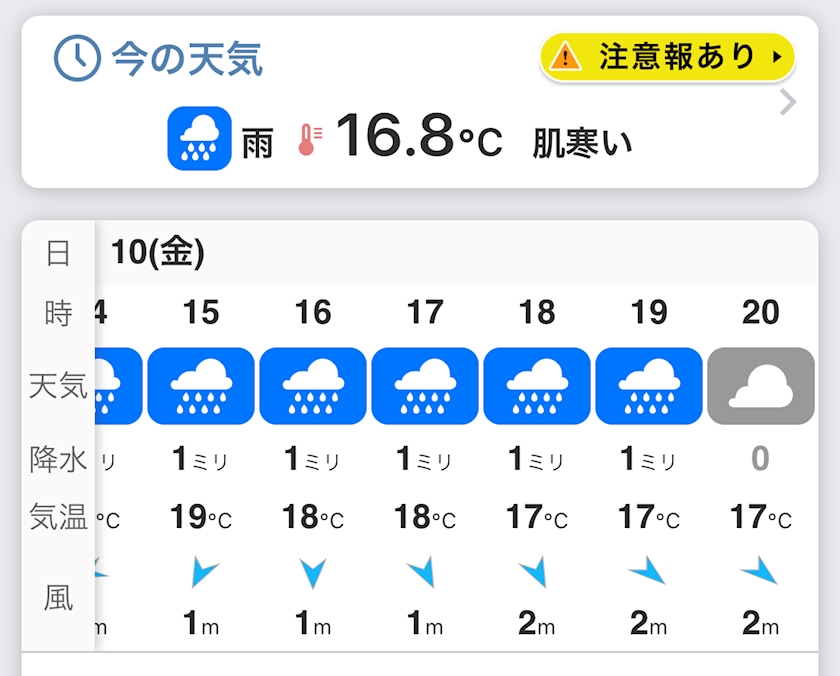840x676 pixels.
Task: Select the 20時 cloudy forecast icon
Action: pos(761,386)
